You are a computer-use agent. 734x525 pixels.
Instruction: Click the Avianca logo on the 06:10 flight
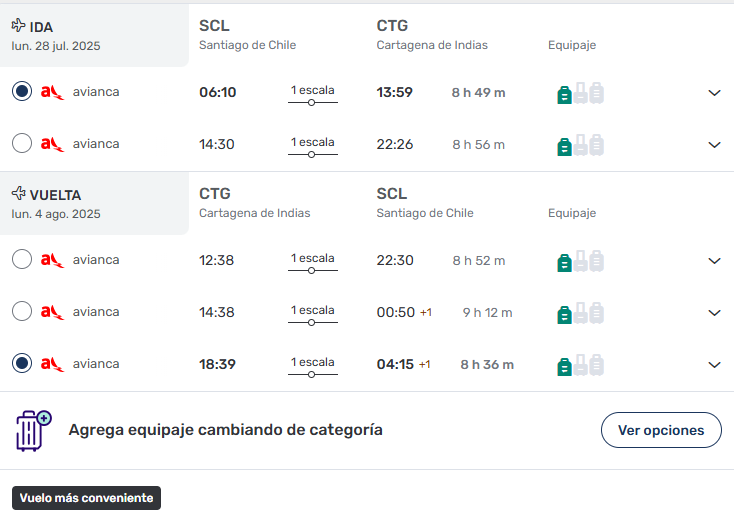(x=52, y=92)
